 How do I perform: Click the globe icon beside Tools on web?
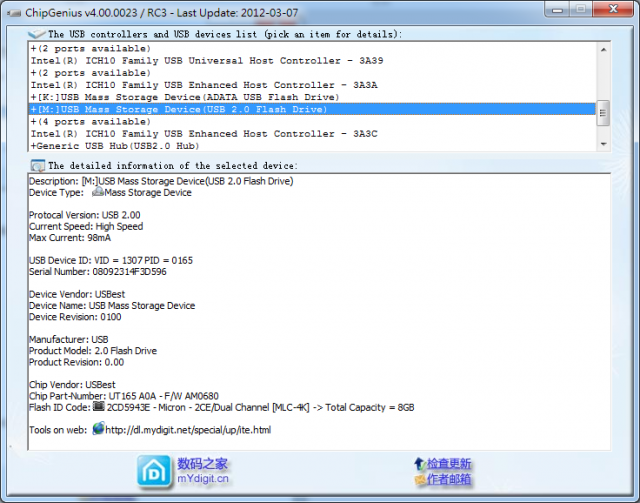(x=98, y=429)
